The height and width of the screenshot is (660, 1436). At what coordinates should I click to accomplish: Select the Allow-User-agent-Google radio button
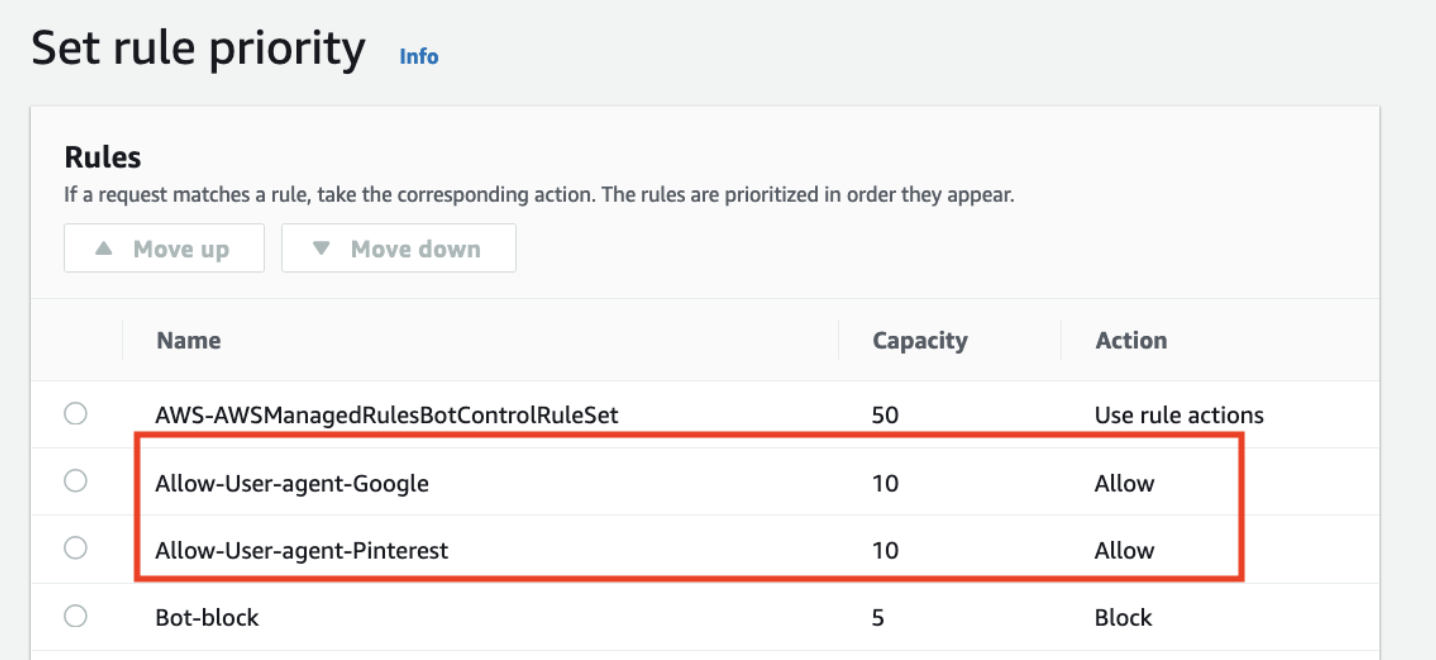tap(75, 482)
